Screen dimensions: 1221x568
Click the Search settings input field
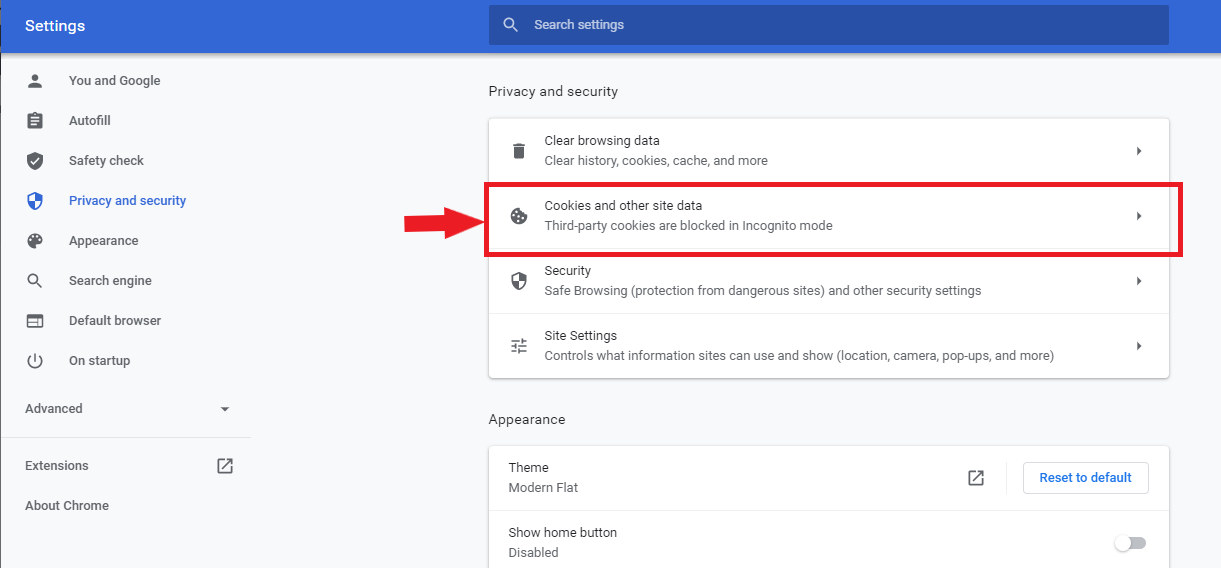[829, 24]
